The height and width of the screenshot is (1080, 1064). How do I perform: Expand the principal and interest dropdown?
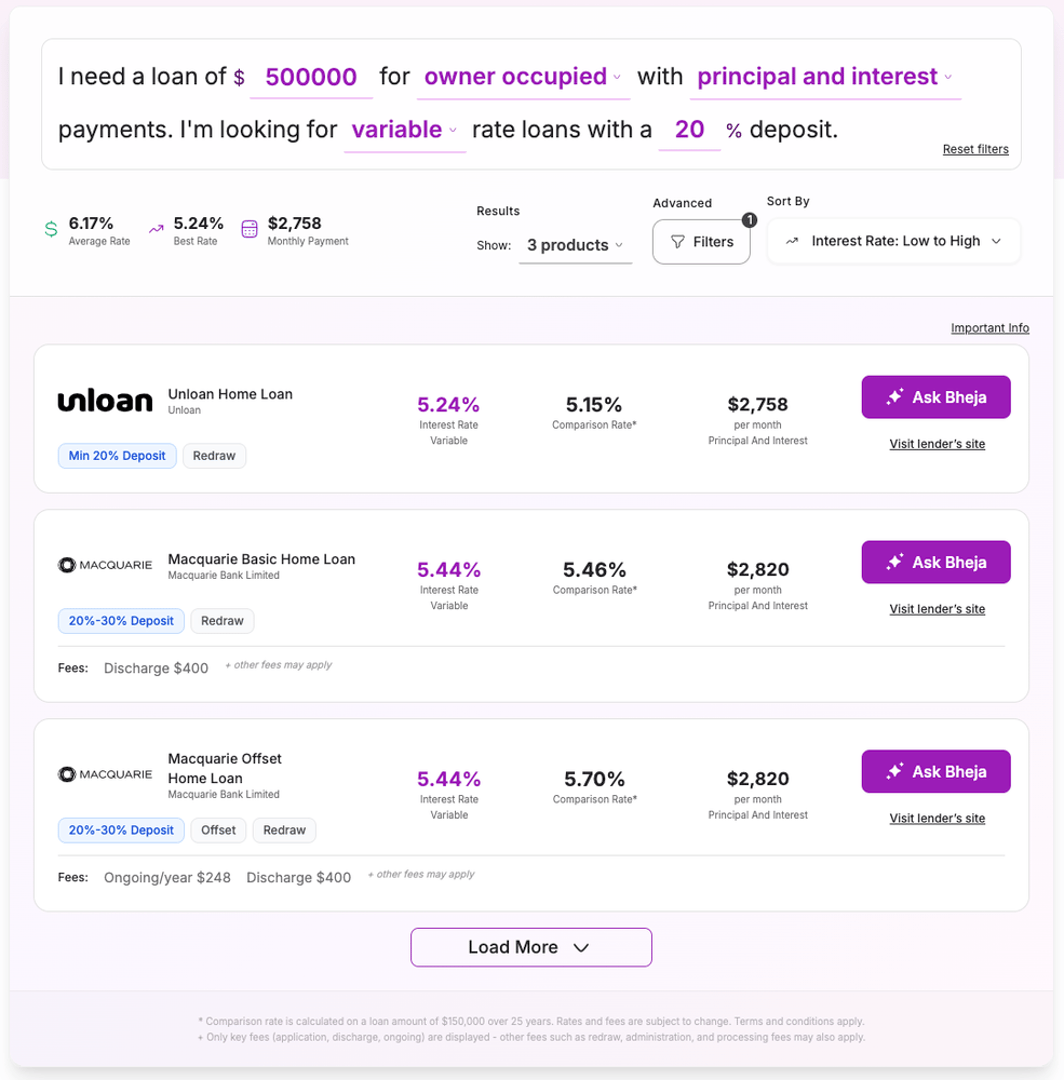(x=824, y=76)
